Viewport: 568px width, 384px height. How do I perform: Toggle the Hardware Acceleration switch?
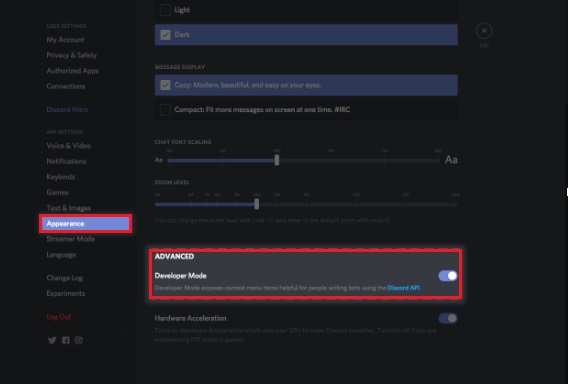pos(448,318)
